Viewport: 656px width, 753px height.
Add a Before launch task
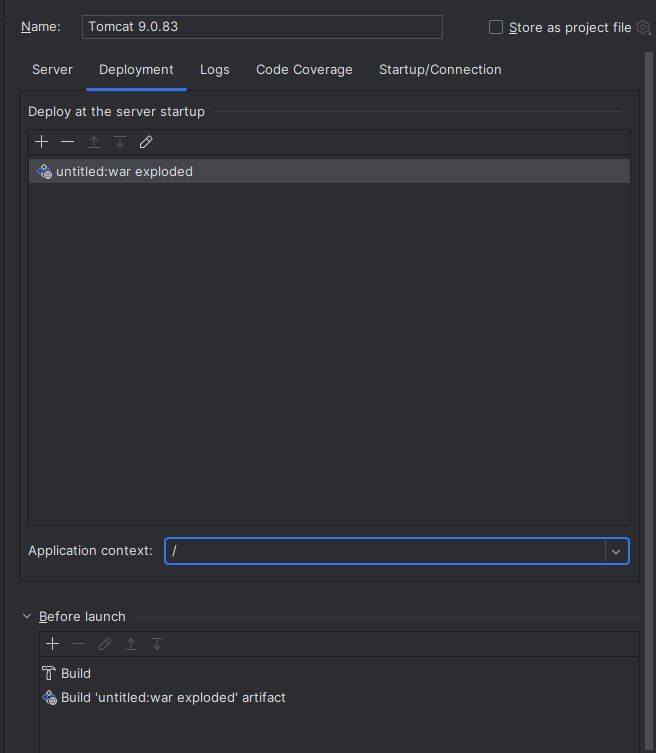(x=52, y=644)
